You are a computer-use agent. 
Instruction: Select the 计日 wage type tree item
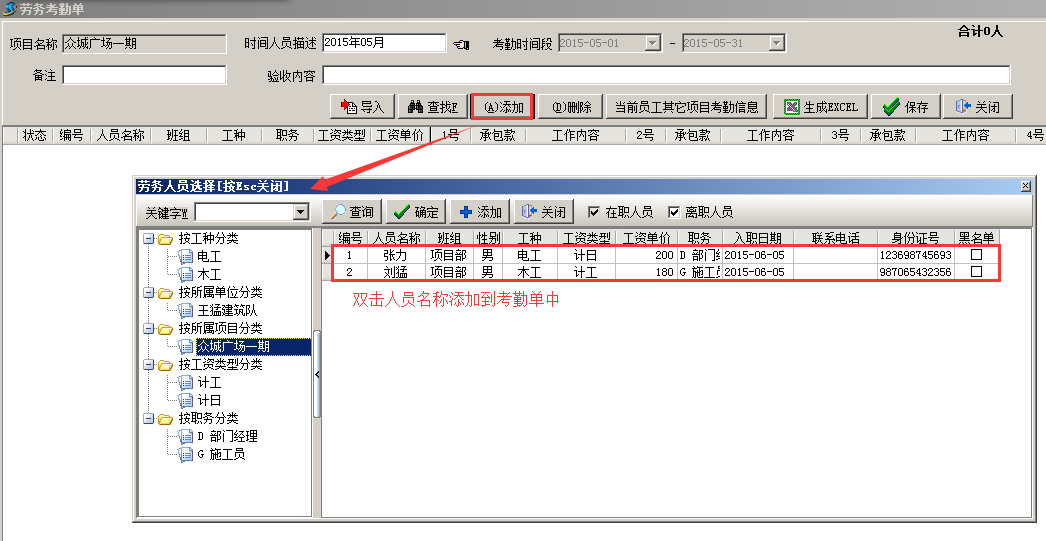[209, 400]
